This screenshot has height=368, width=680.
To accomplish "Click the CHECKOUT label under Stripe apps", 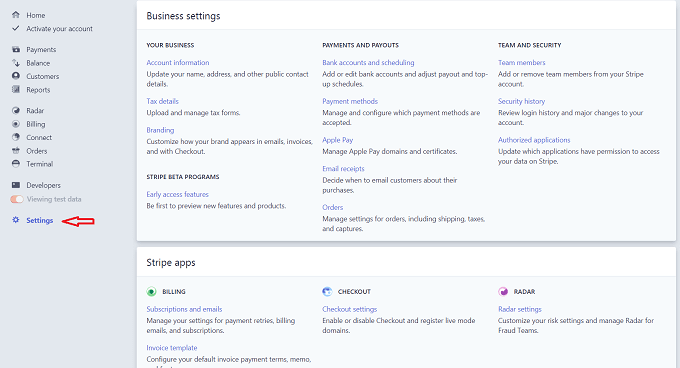I will [x=354, y=292].
